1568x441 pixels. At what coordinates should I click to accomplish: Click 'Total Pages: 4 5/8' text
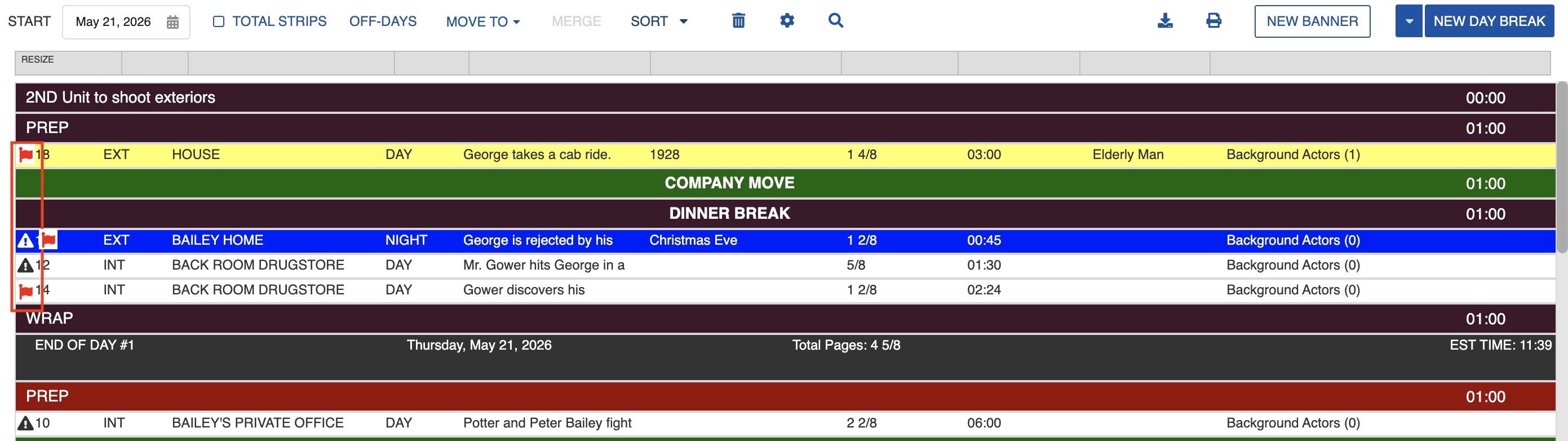pyautogui.click(x=846, y=345)
